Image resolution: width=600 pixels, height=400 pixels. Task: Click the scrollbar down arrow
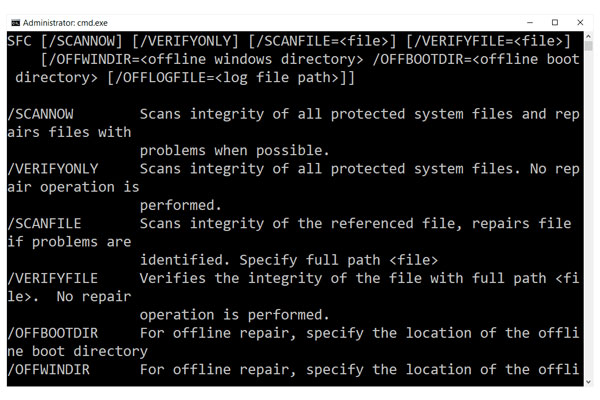(x=588, y=382)
